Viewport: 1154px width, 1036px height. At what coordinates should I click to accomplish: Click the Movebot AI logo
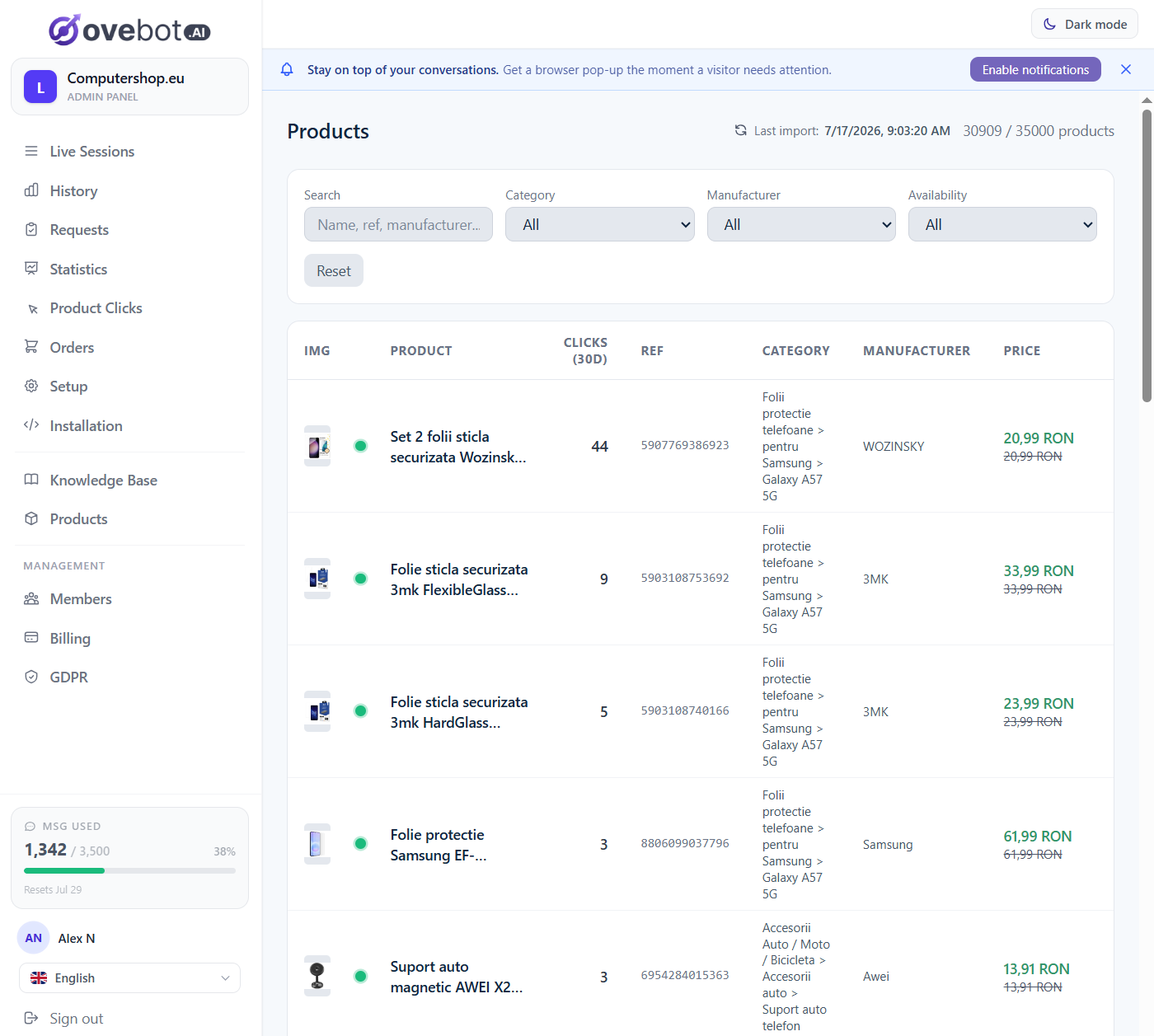[x=129, y=30]
